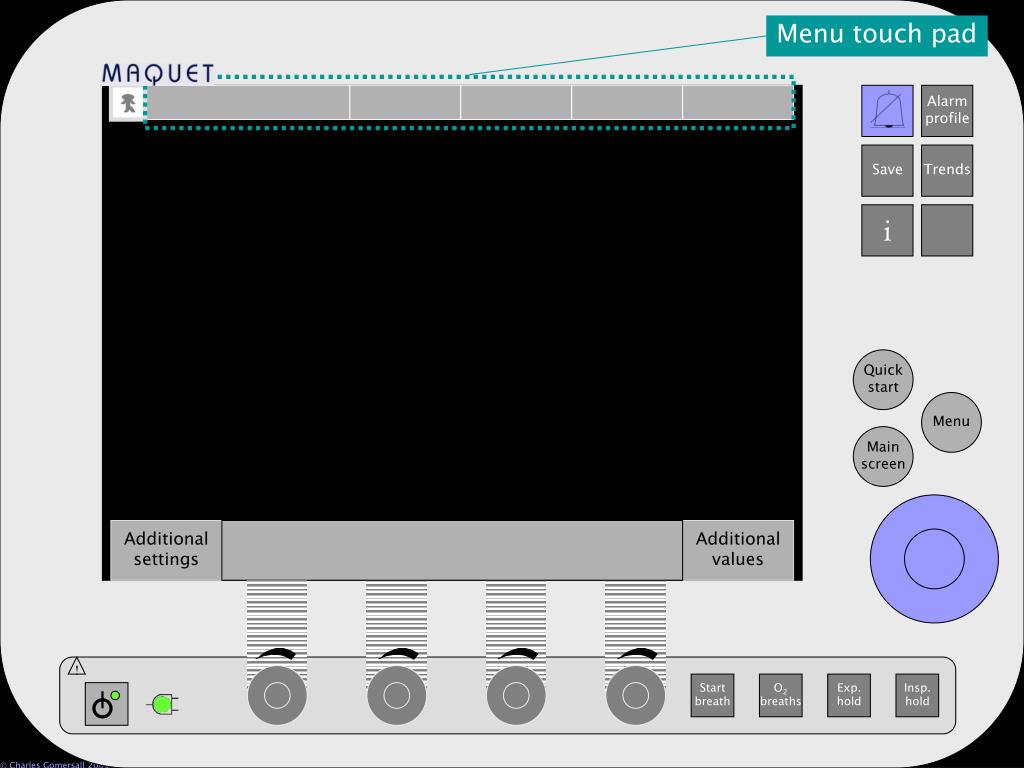Open the Trends view

[947, 170]
